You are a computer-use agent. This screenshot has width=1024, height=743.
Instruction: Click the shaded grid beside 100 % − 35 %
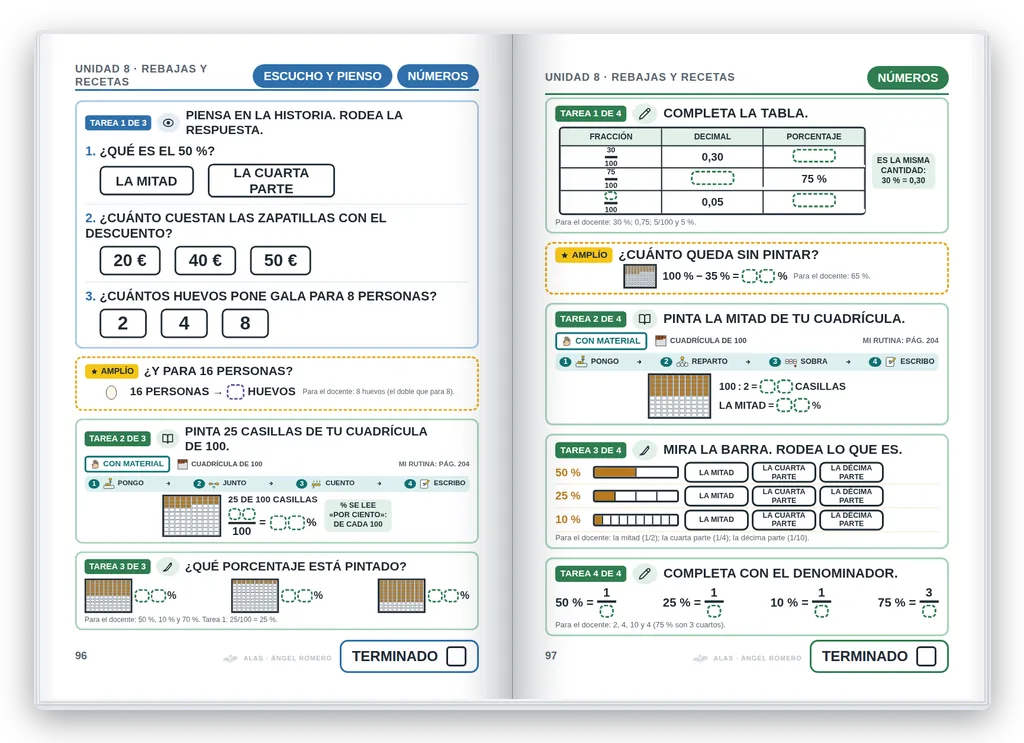click(x=639, y=276)
